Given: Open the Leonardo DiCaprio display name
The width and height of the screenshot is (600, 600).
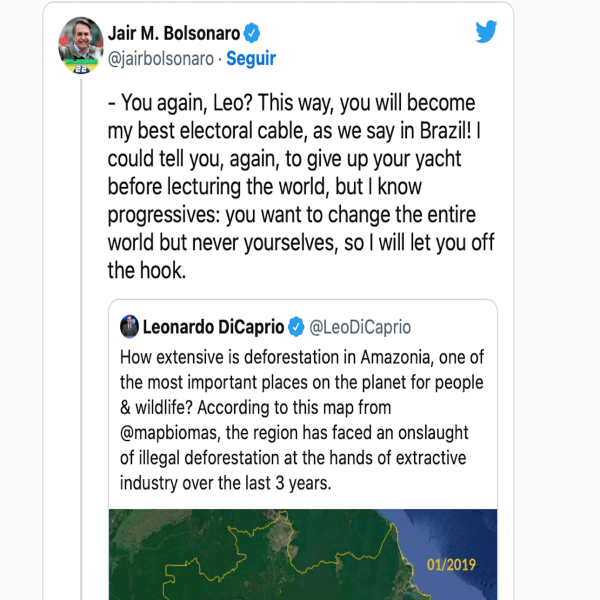Looking at the screenshot, I should 214,327.
